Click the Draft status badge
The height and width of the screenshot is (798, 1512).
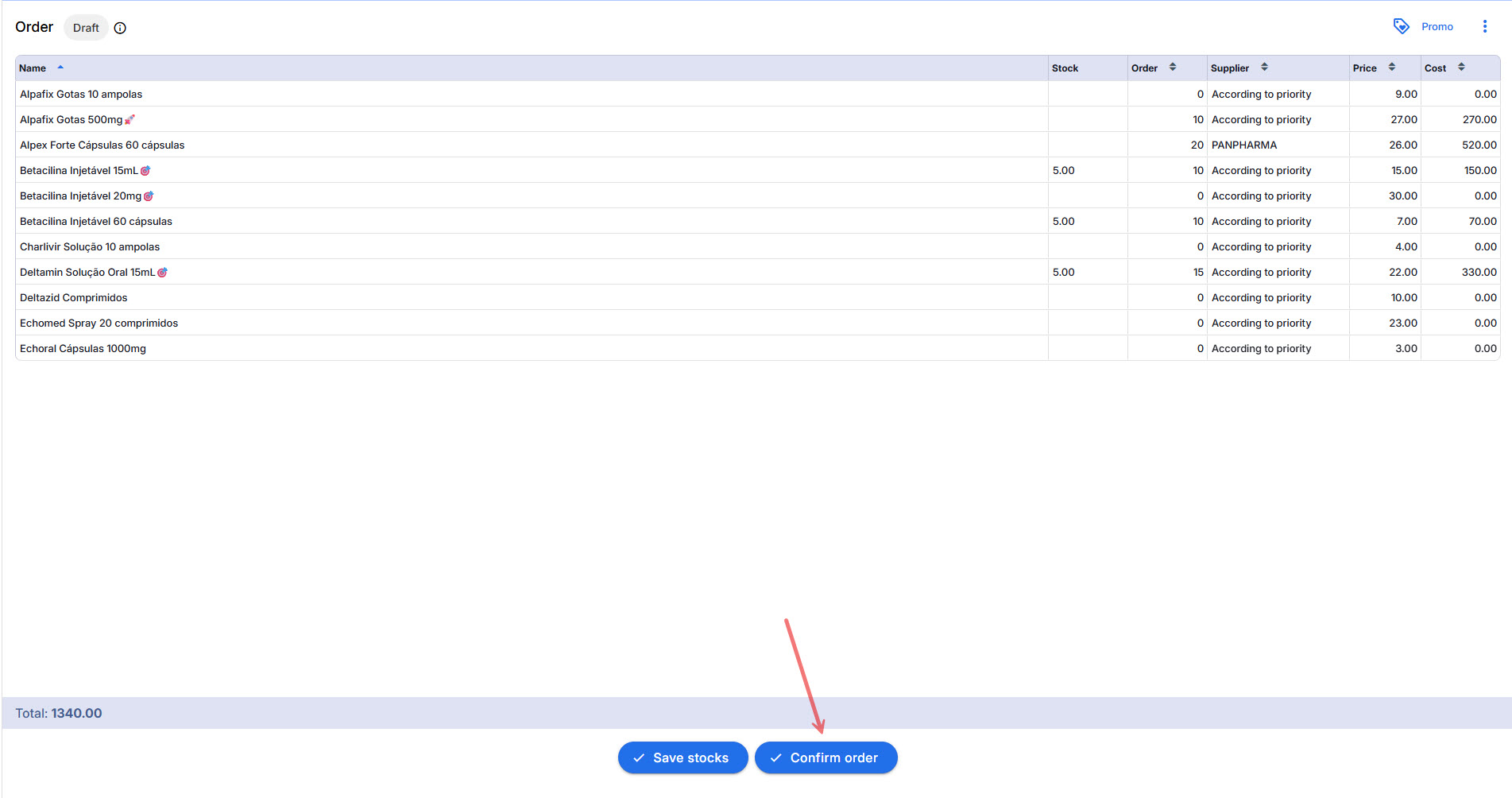coord(86,28)
